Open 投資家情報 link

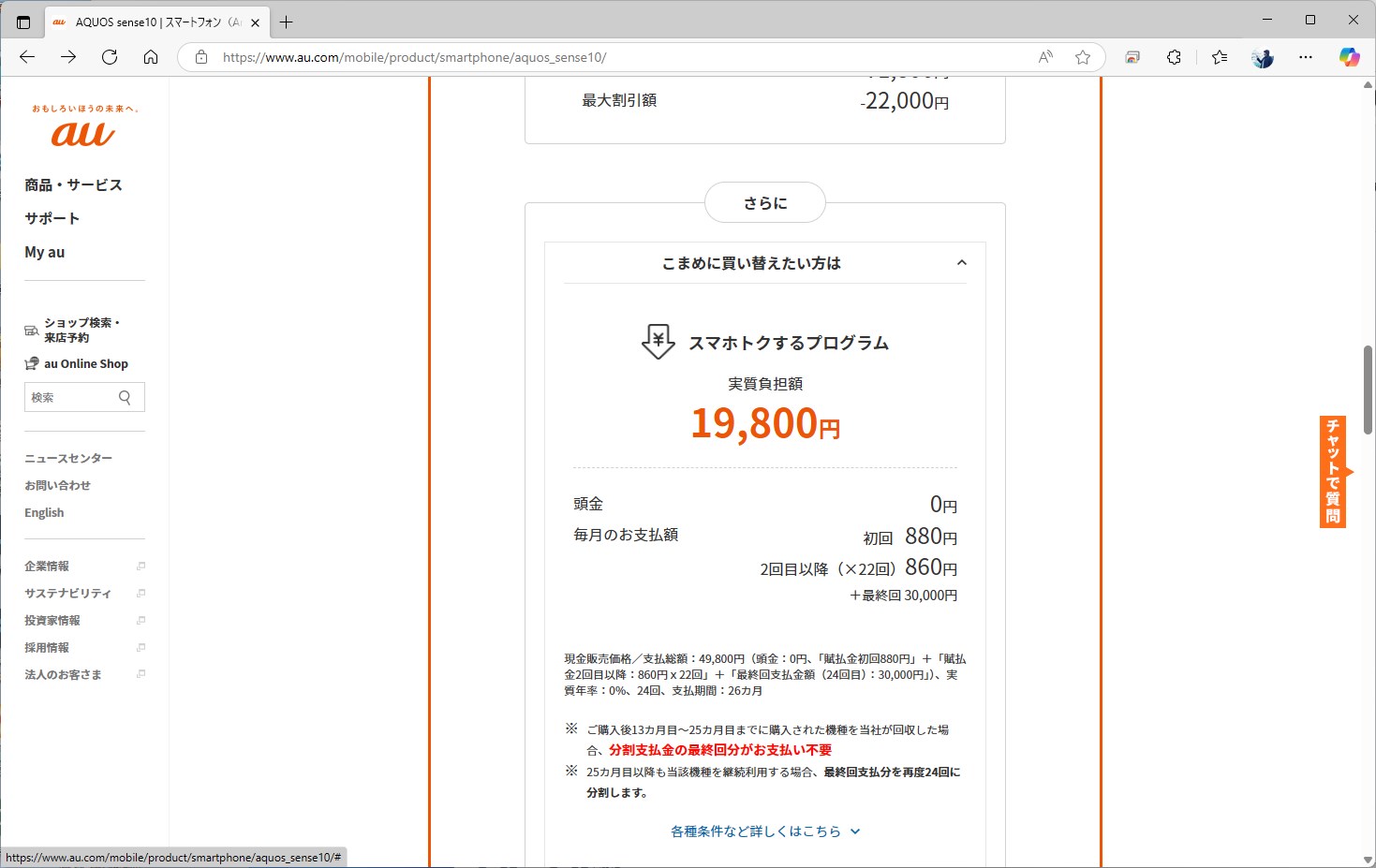point(52,620)
